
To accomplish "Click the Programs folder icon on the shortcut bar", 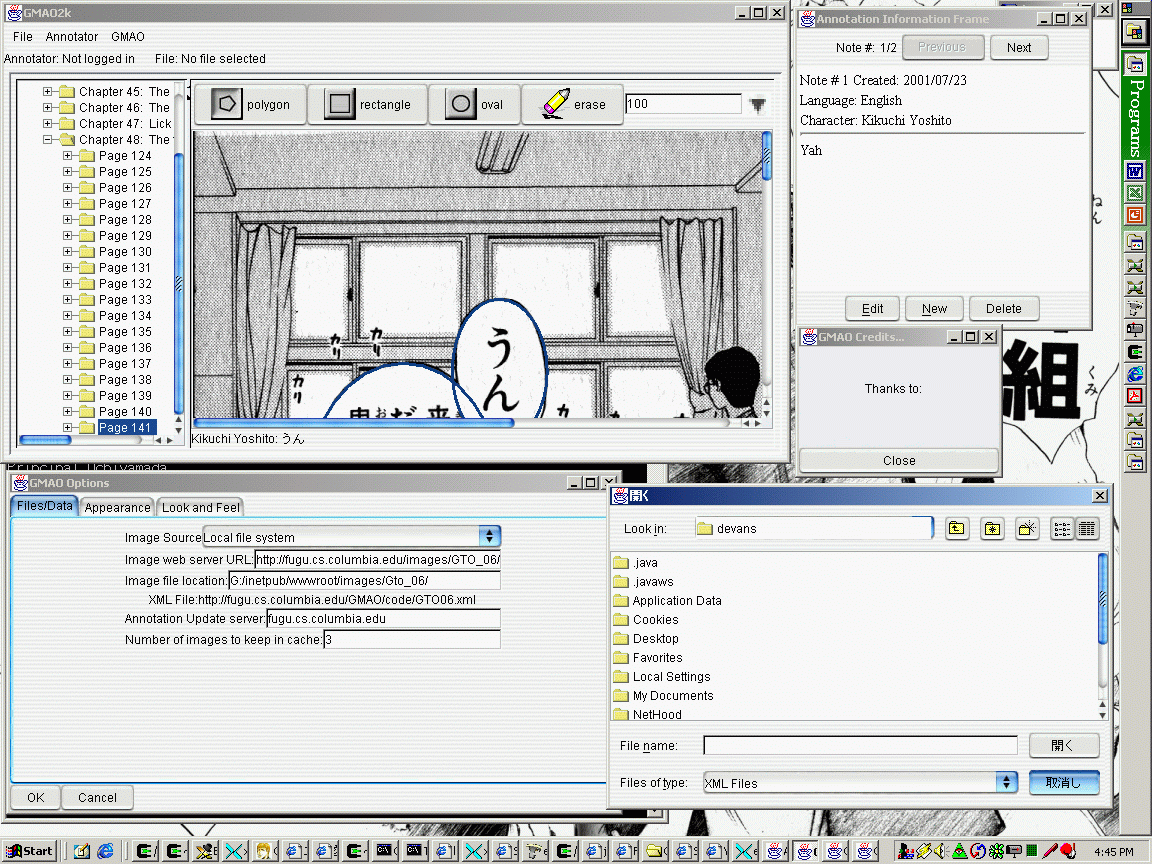I will (1135, 65).
